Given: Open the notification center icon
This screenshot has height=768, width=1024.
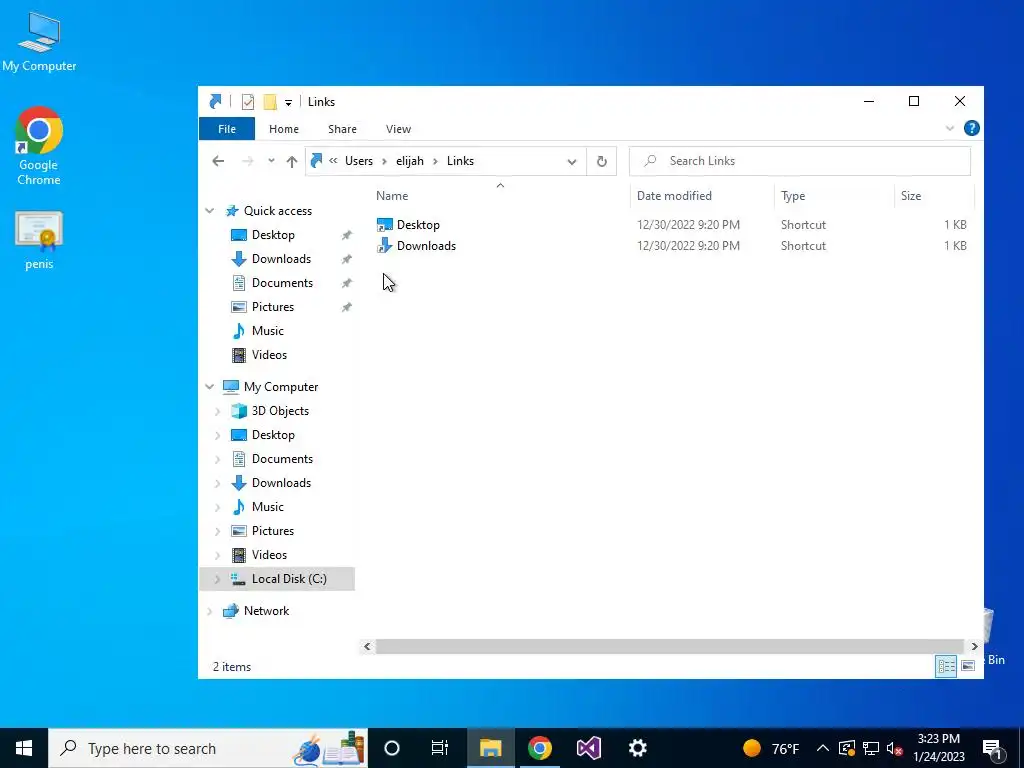Looking at the screenshot, I should [992, 748].
